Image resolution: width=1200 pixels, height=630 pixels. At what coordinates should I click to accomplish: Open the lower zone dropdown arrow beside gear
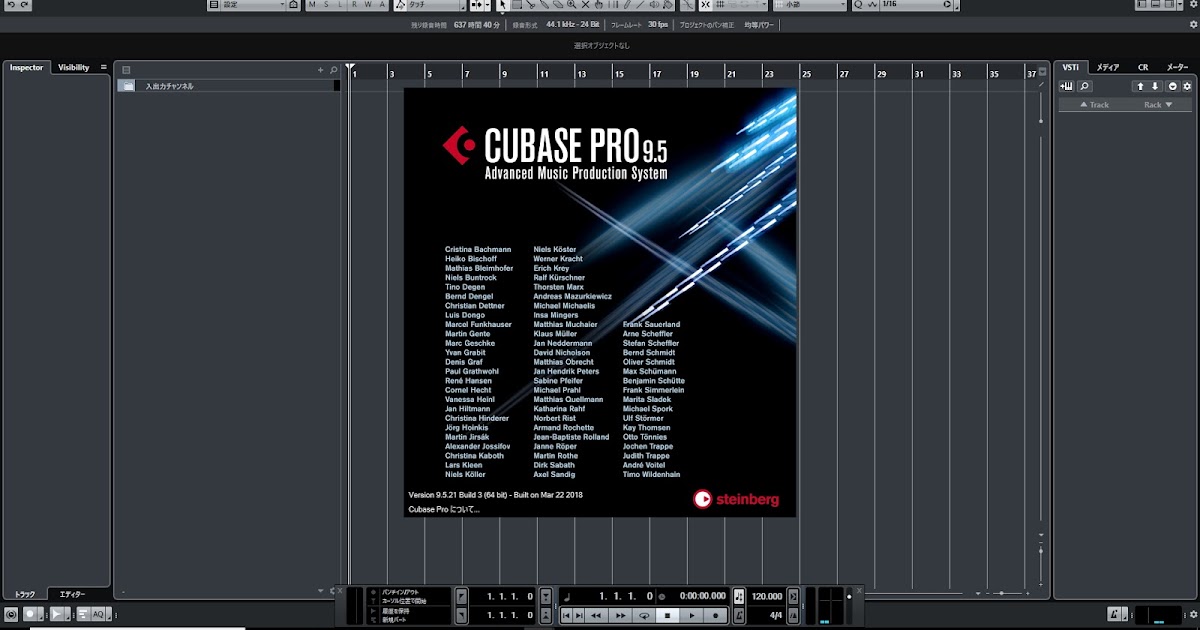click(321, 591)
